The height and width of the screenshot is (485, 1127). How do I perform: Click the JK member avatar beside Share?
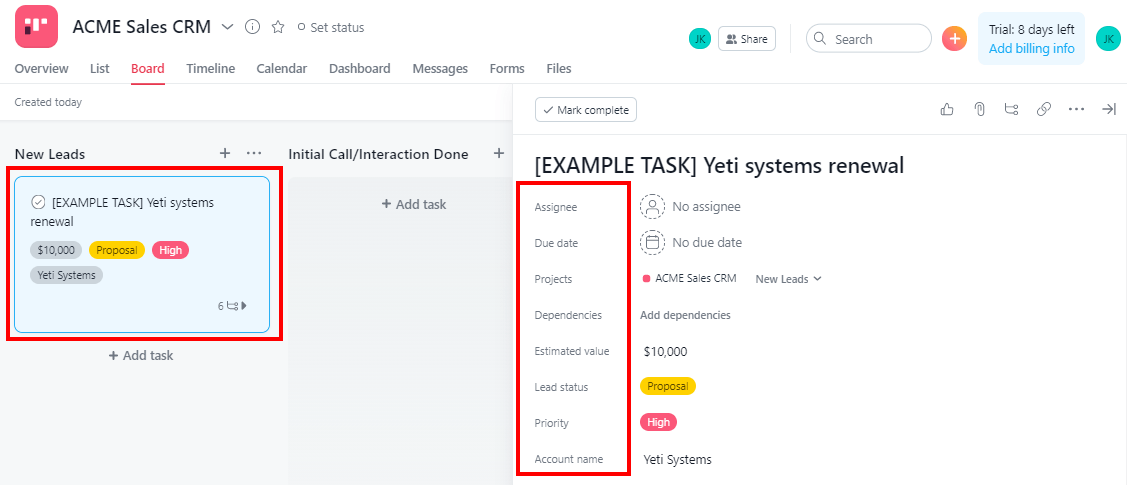tap(699, 39)
